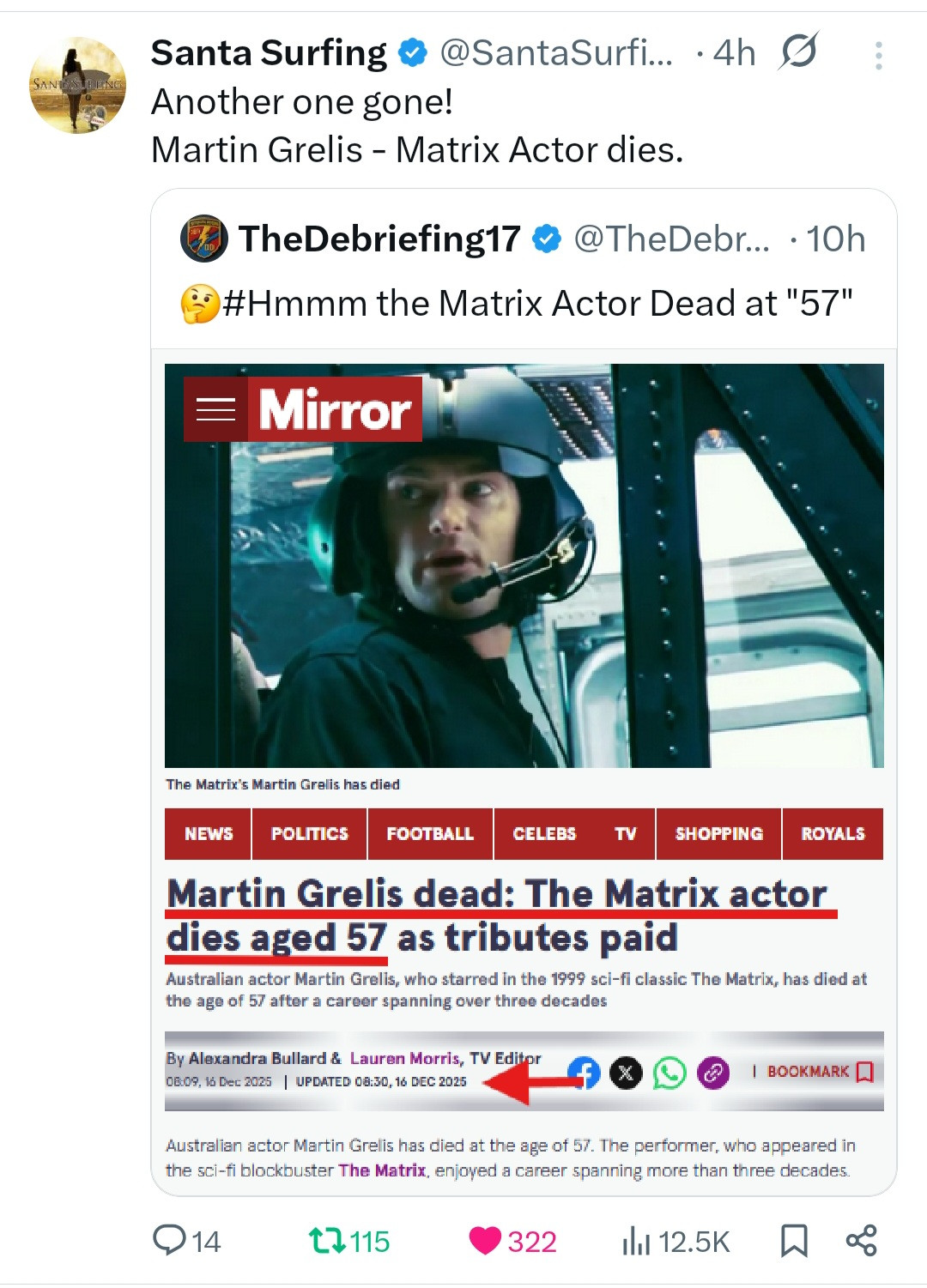Click the Santa Surfing display name

269,53
